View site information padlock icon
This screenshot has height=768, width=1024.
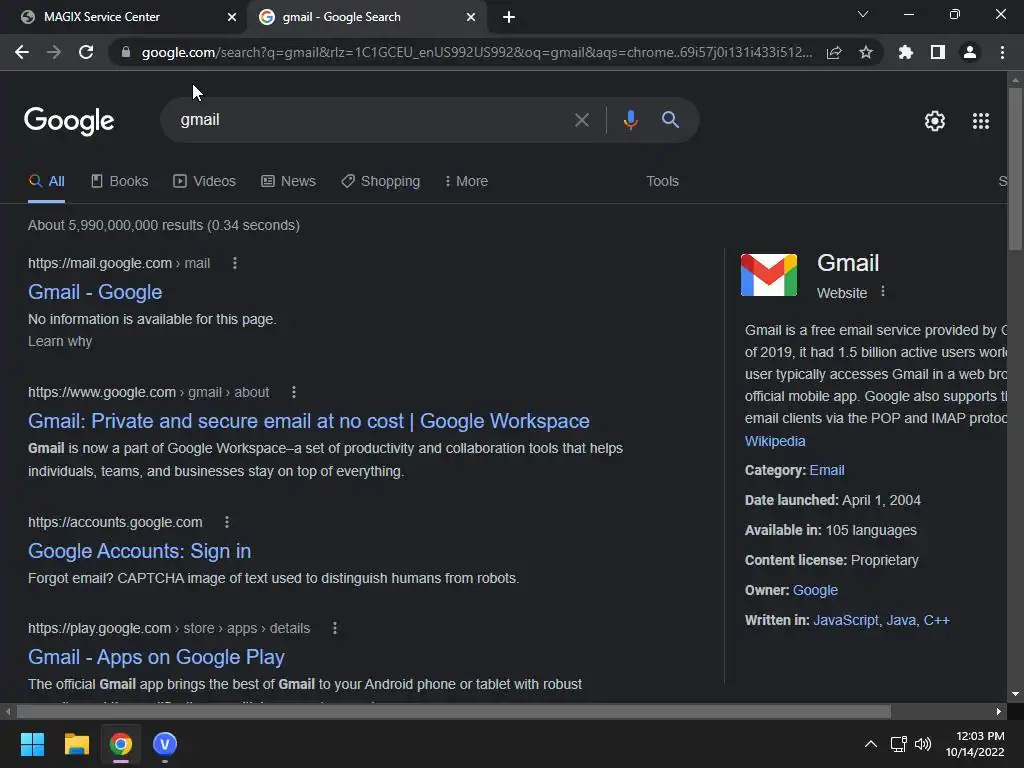(125, 52)
